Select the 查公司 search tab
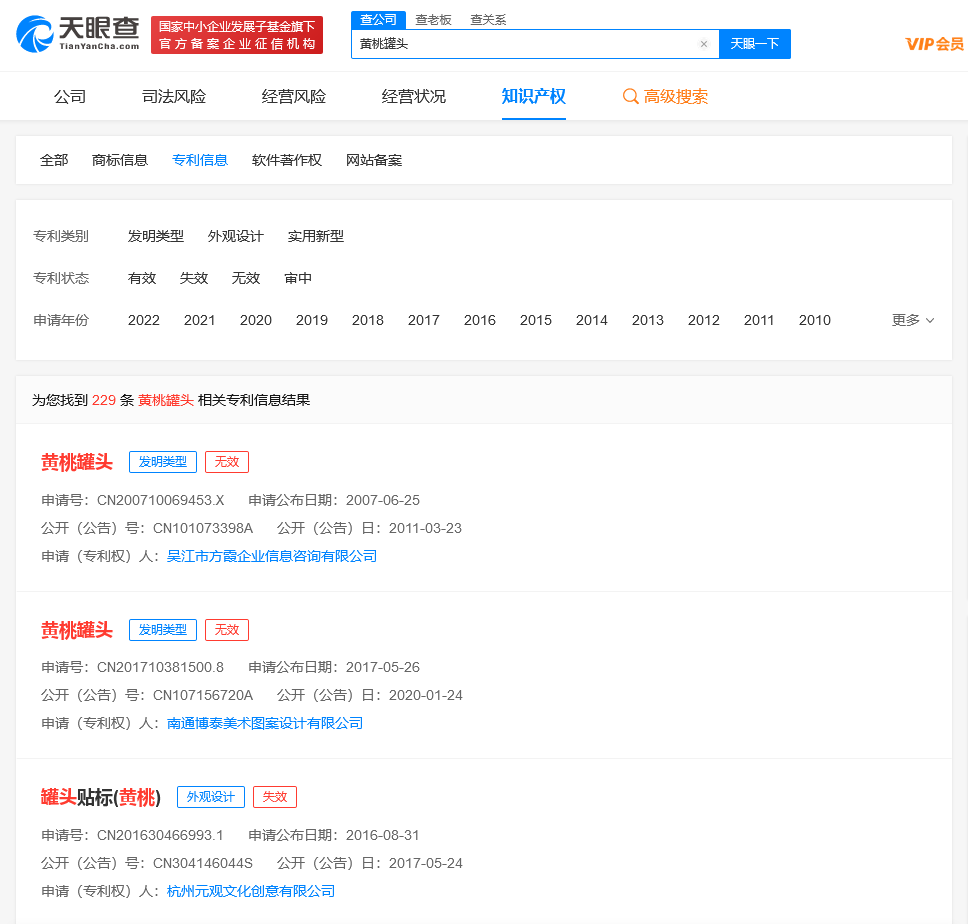This screenshot has height=924, width=968. pos(378,20)
